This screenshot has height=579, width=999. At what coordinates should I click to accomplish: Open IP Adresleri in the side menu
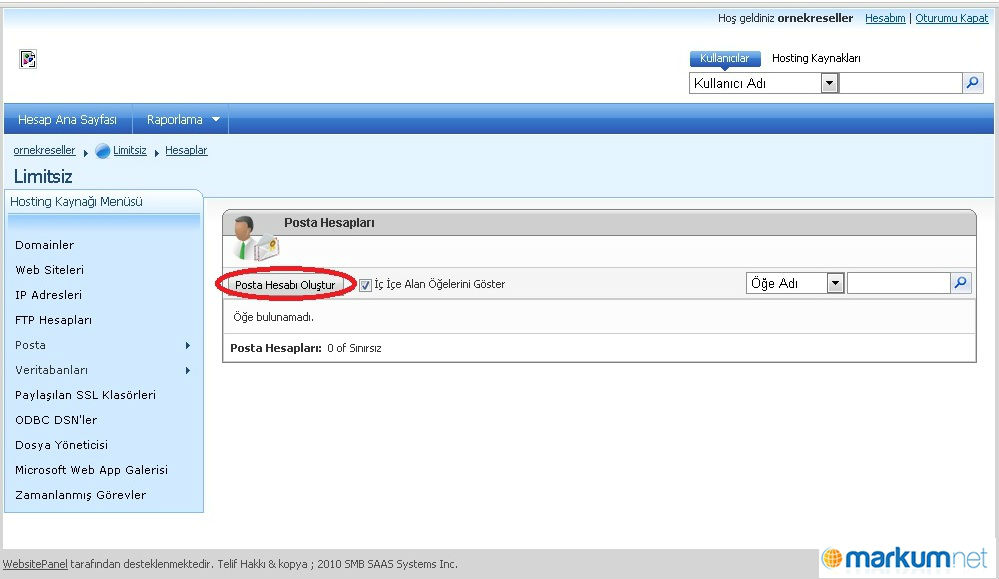coord(48,295)
